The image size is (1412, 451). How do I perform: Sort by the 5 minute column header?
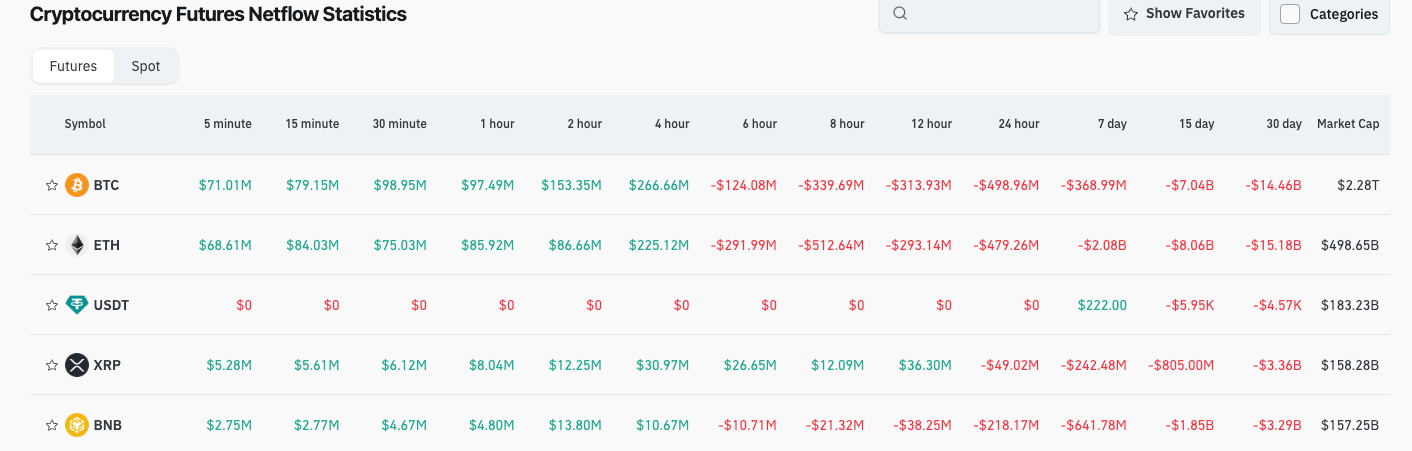(x=227, y=124)
